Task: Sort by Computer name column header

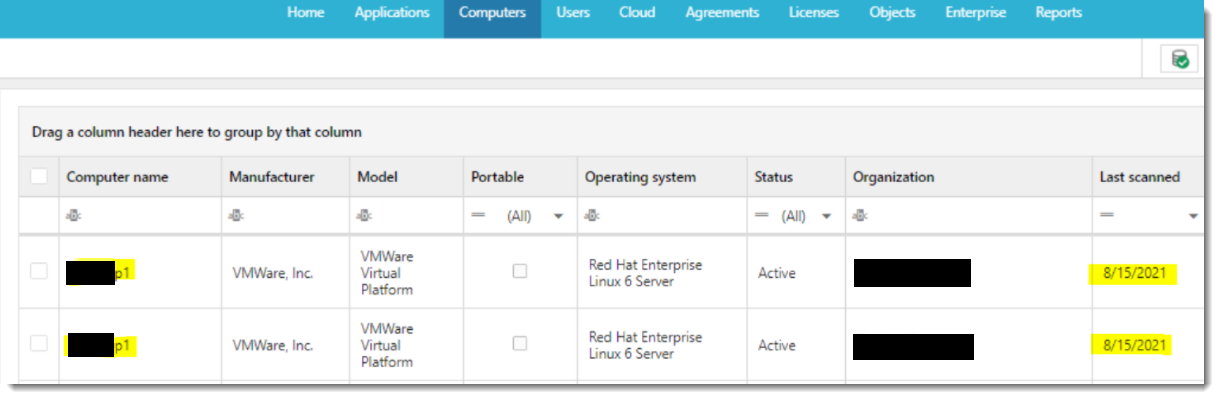Action: tap(140, 177)
